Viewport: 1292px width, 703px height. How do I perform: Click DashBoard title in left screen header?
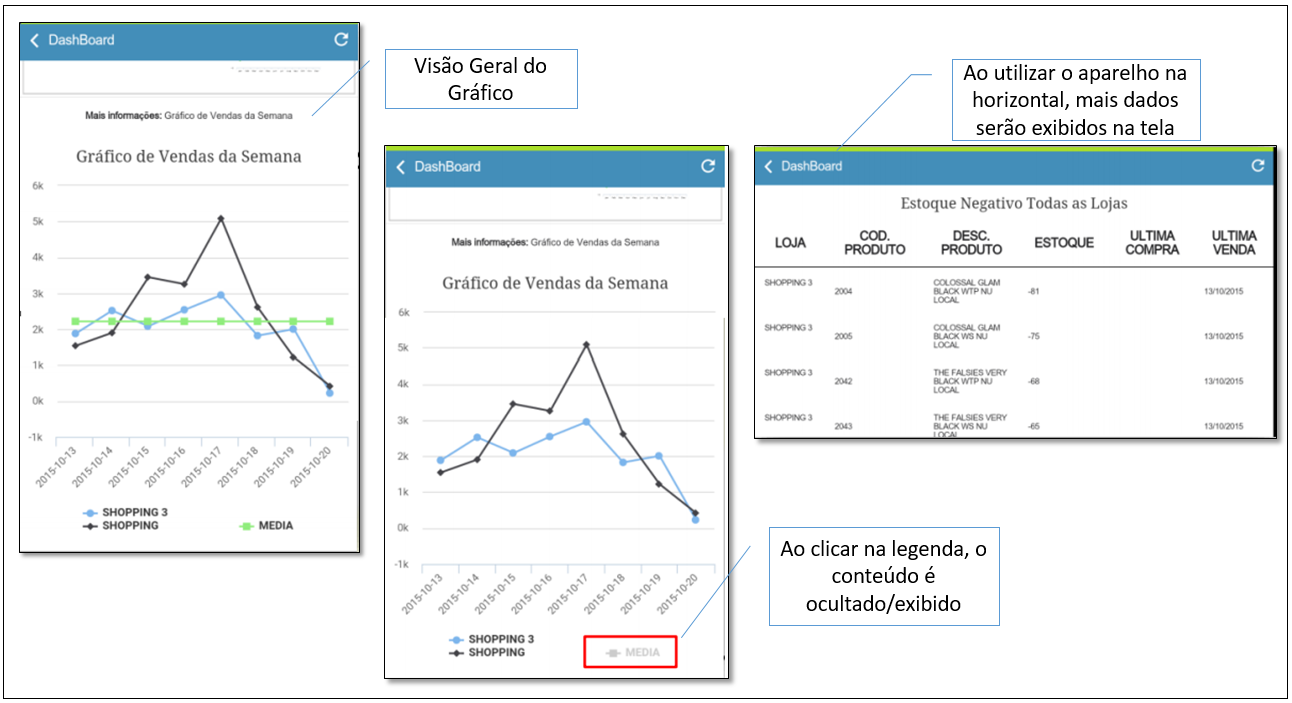[81, 40]
